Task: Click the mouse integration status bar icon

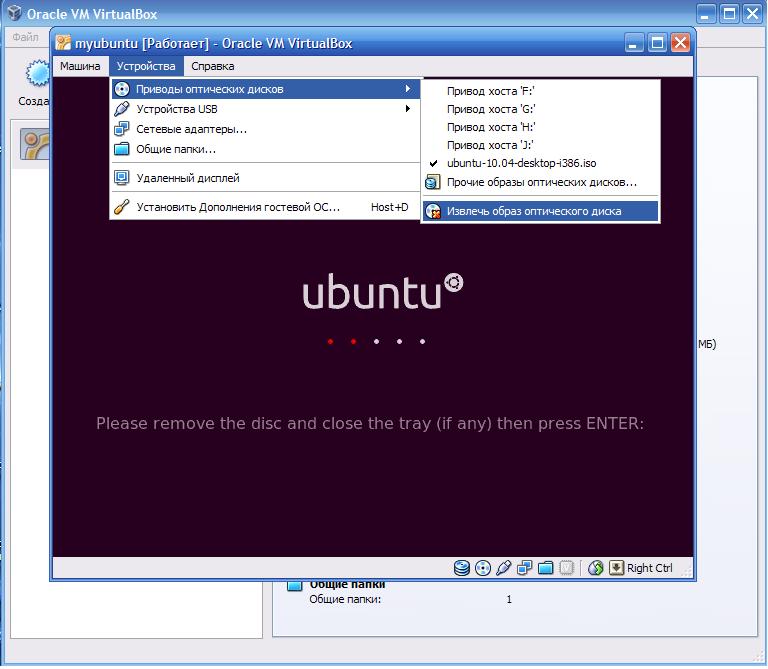Action: pos(595,568)
